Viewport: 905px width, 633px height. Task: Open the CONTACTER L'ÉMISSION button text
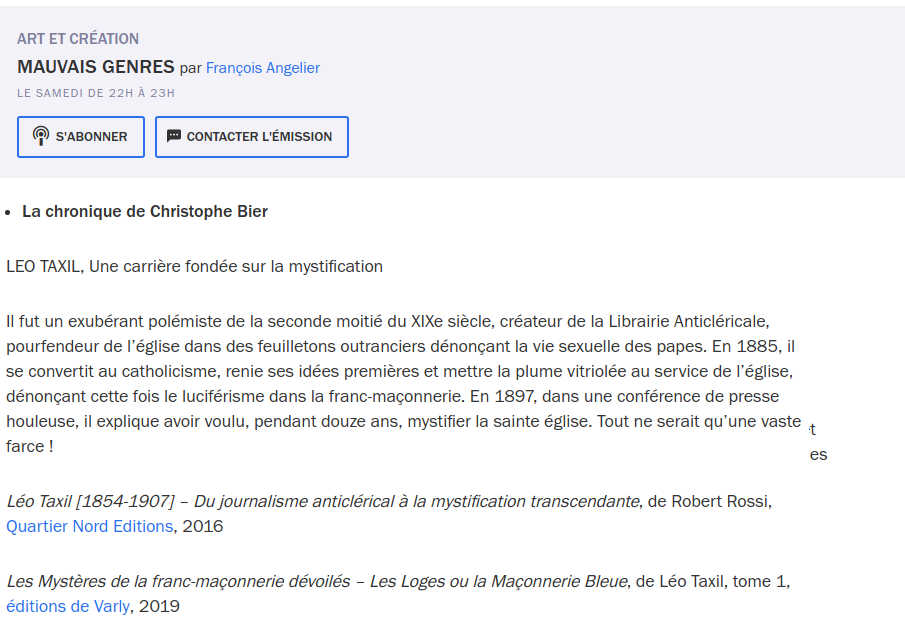coord(259,137)
